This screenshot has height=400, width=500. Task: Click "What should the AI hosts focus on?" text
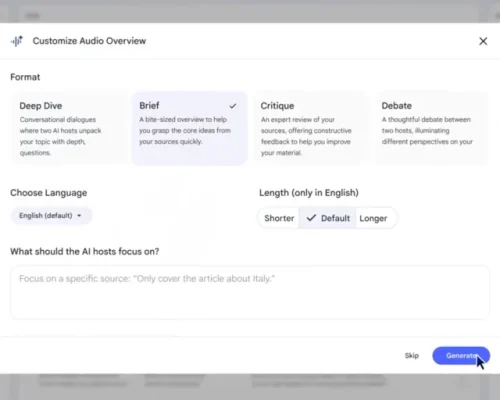click(x=85, y=251)
